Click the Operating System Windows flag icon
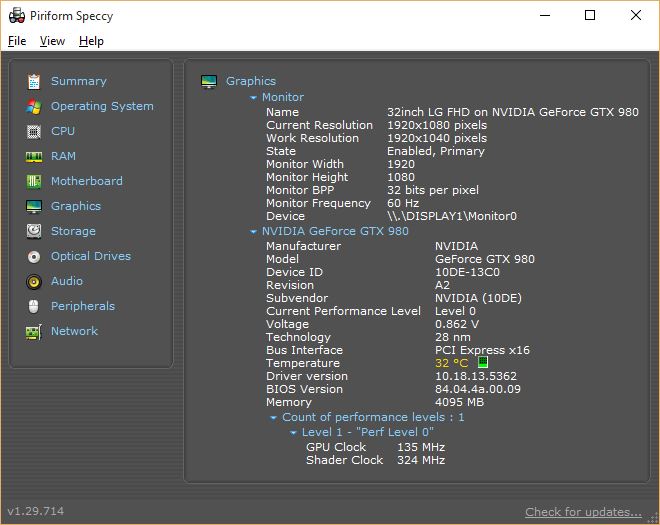The image size is (660, 525). coord(34,107)
